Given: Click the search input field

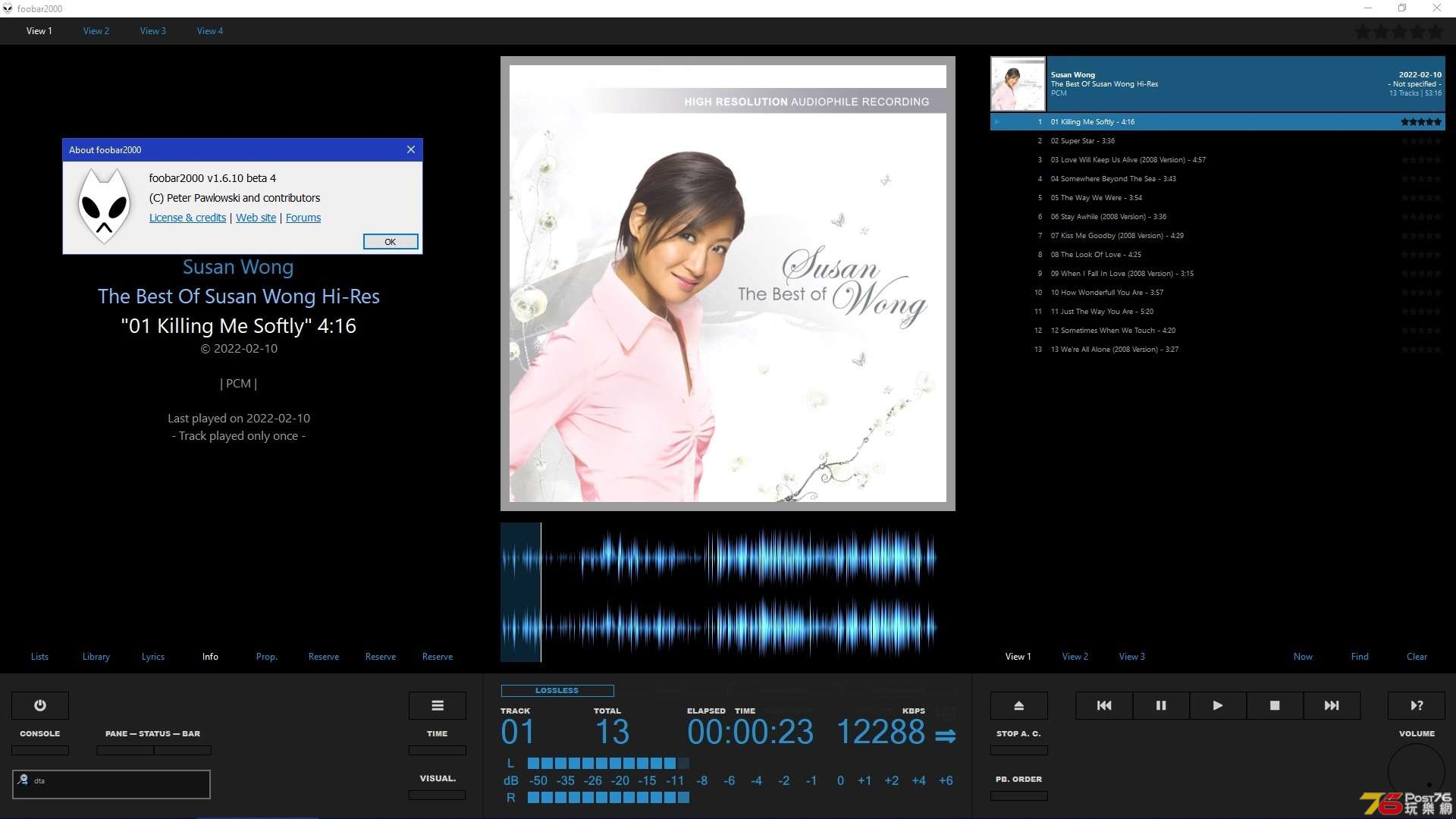Looking at the screenshot, I should tap(111, 784).
